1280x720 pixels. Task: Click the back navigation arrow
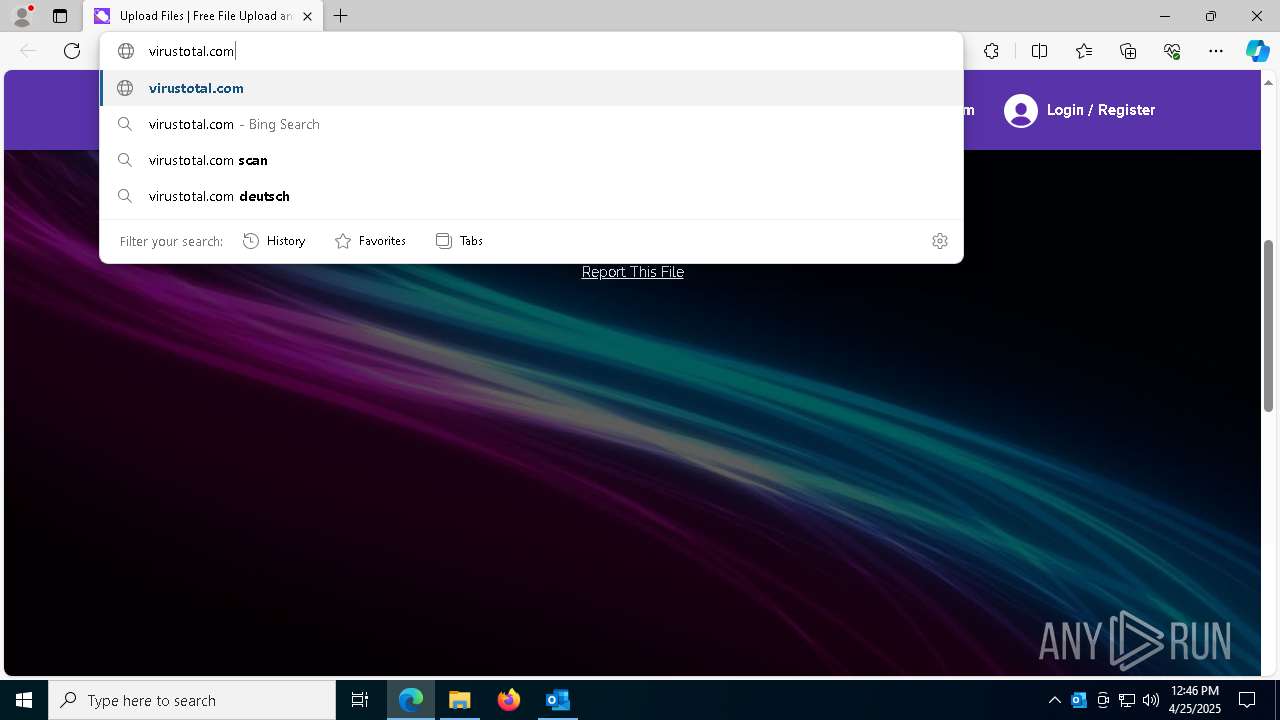[x=28, y=51]
